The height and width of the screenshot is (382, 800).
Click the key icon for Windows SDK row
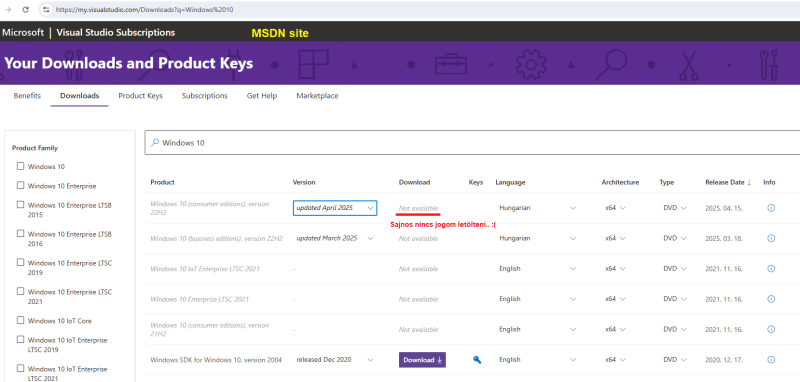[477, 360]
